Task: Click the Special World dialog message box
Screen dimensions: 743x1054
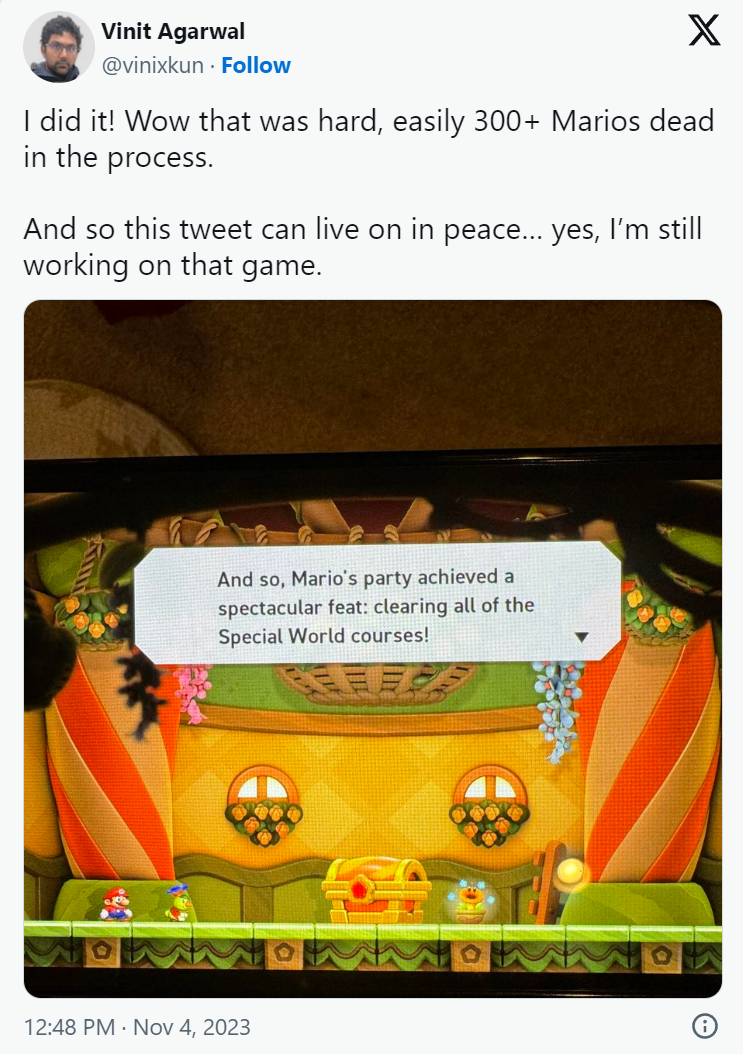Action: [x=377, y=603]
